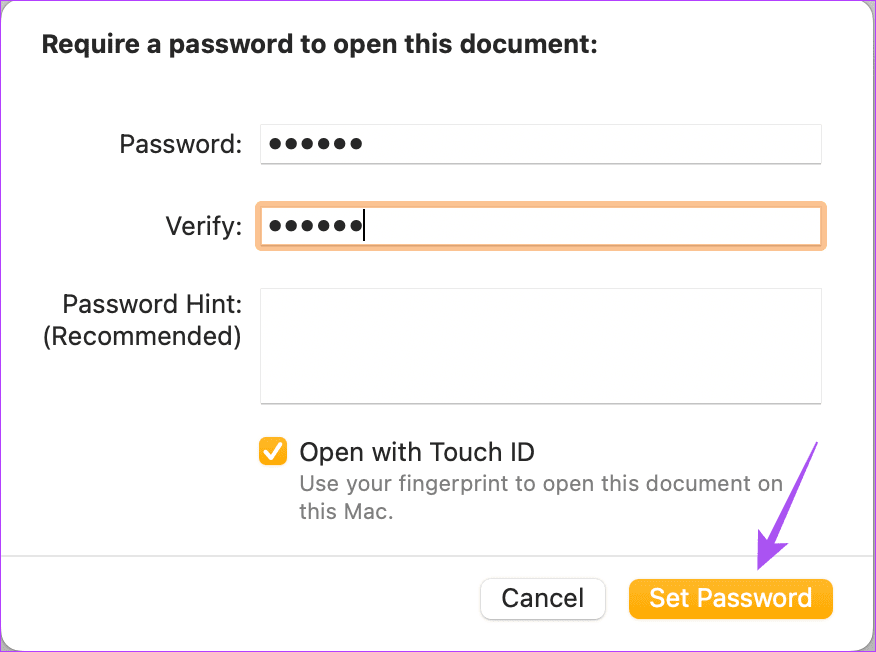
Task: Focus the Verify password field
Action: click(x=540, y=226)
